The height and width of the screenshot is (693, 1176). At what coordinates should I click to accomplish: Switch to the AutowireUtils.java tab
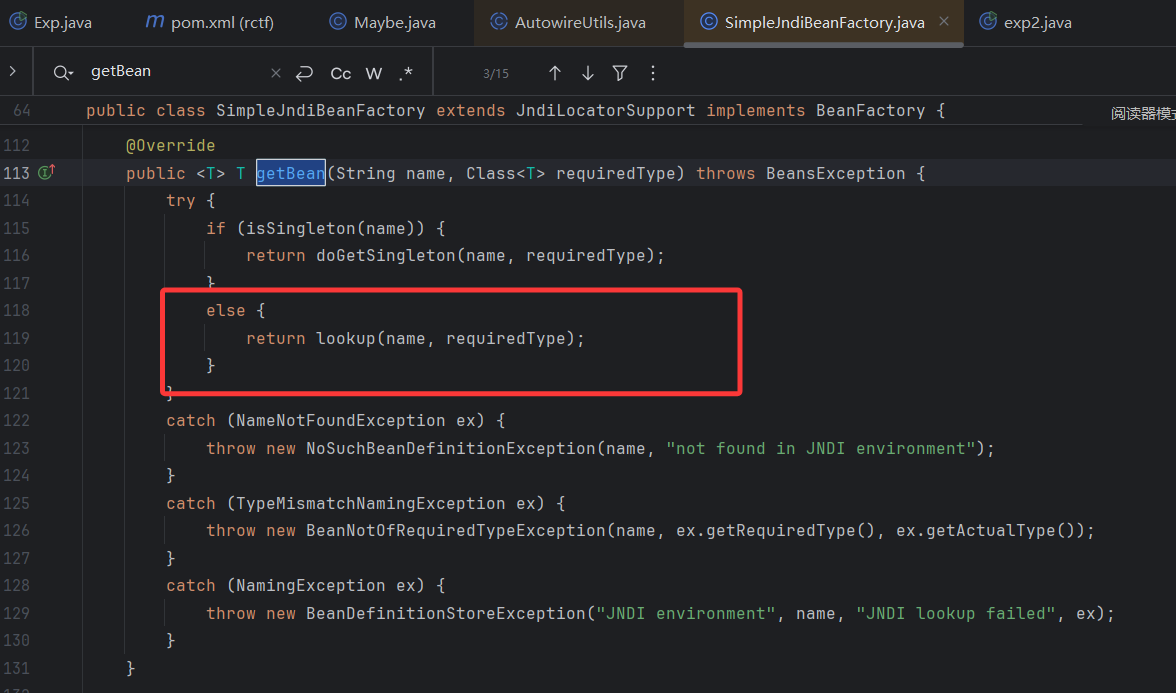[579, 22]
